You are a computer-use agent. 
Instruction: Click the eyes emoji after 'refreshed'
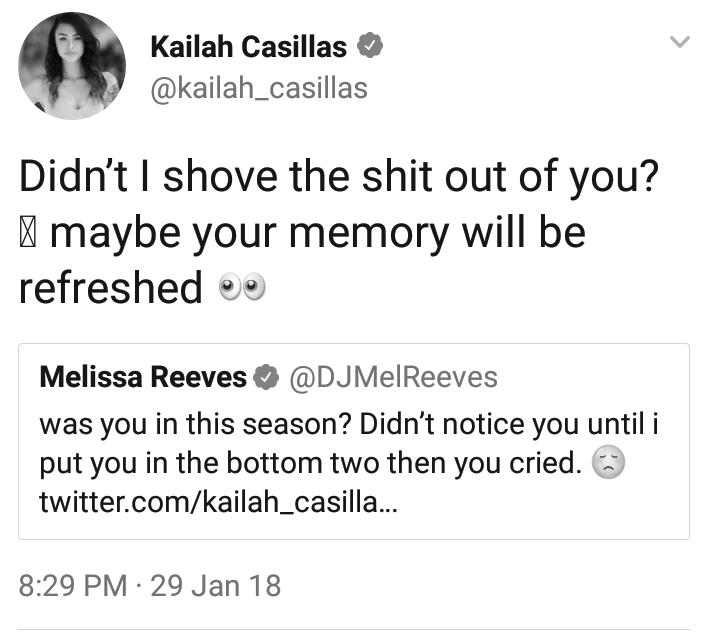242,286
